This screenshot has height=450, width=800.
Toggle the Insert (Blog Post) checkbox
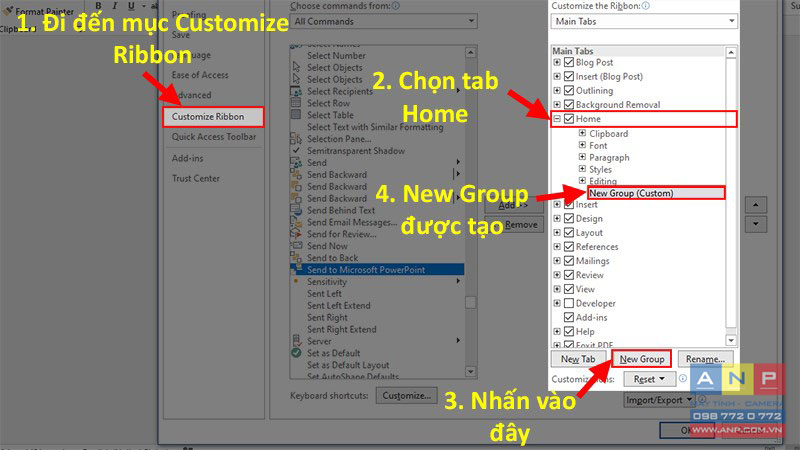(569, 77)
